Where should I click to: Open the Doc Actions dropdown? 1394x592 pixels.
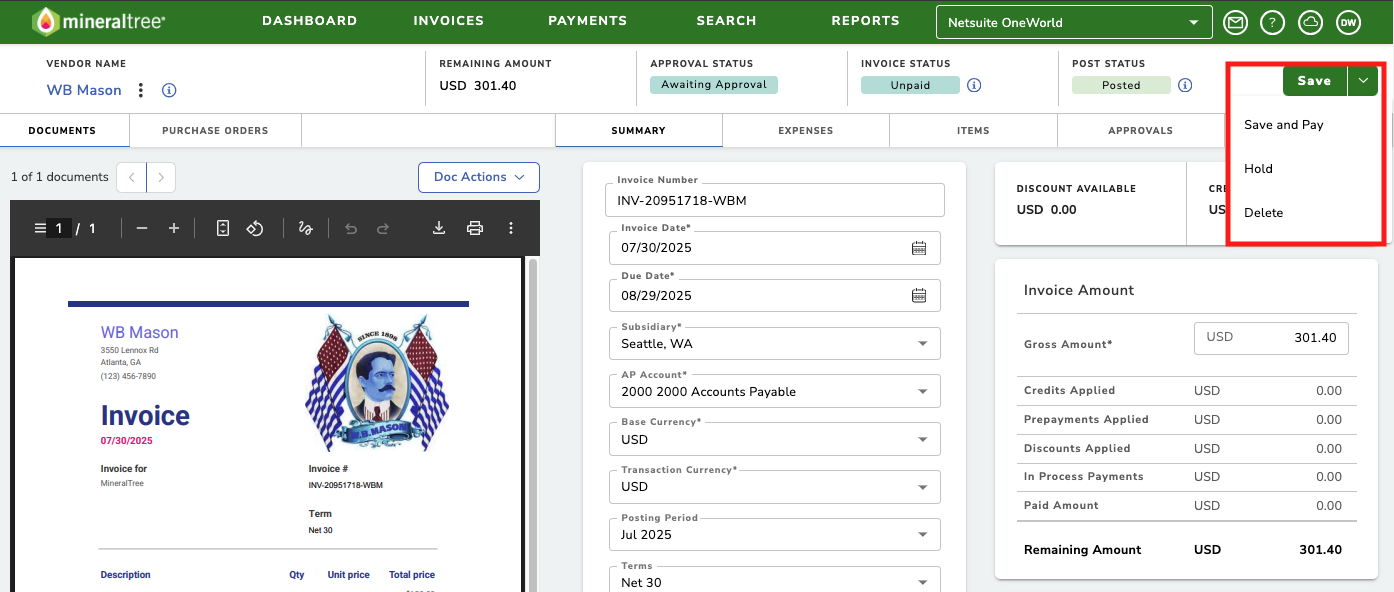click(479, 177)
